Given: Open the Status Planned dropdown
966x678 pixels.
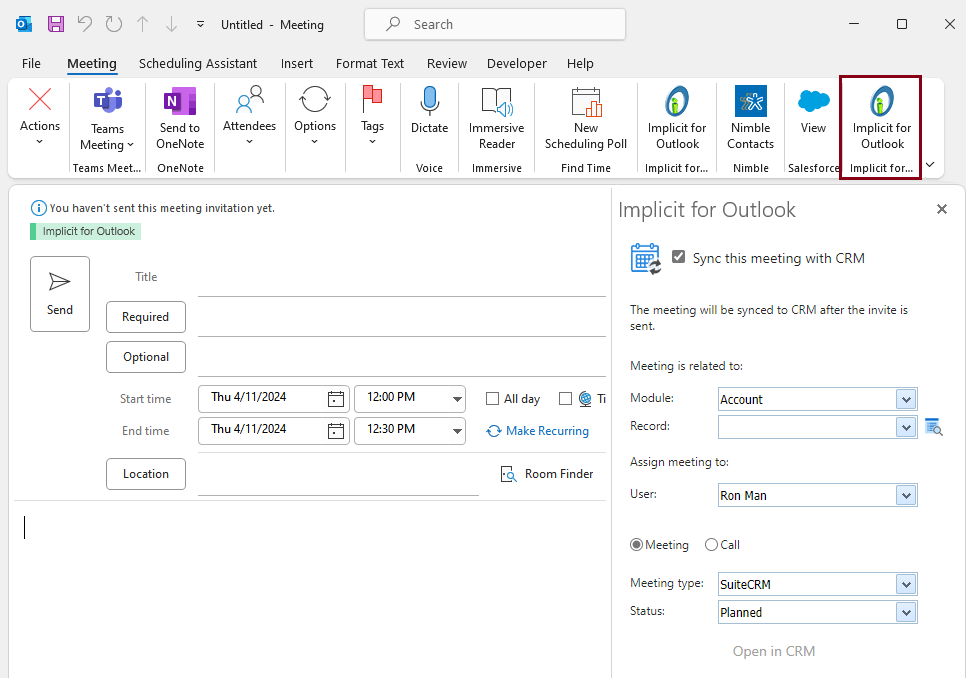Looking at the screenshot, I should (x=906, y=612).
